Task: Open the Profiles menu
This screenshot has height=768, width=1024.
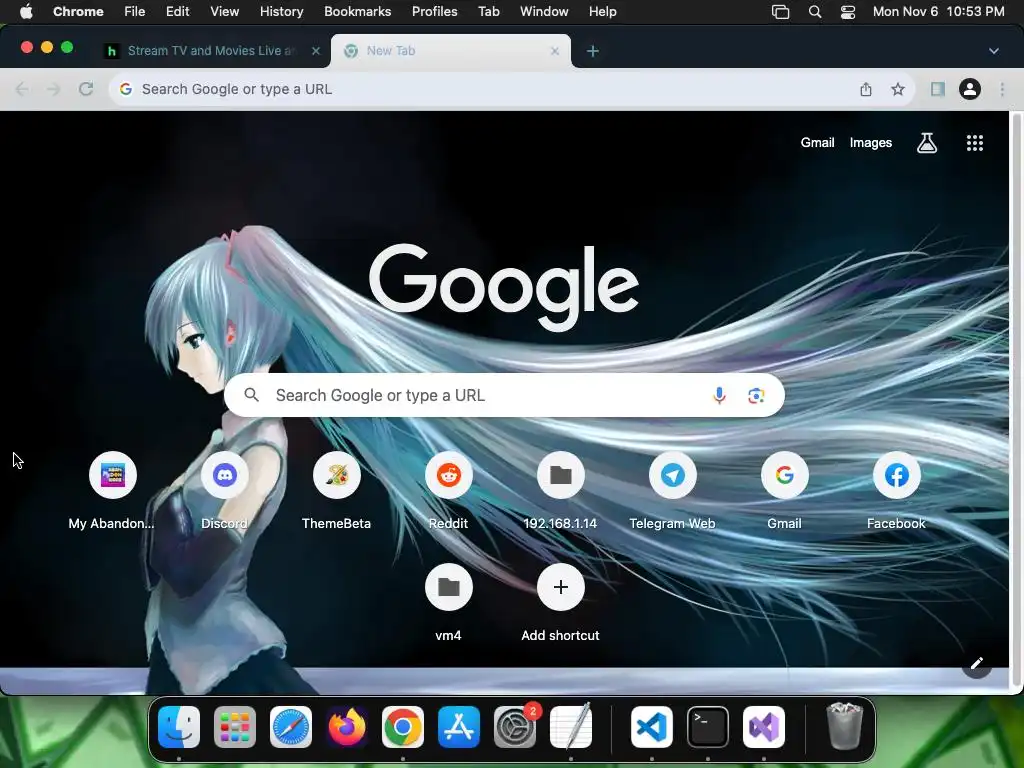Action: tap(434, 12)
